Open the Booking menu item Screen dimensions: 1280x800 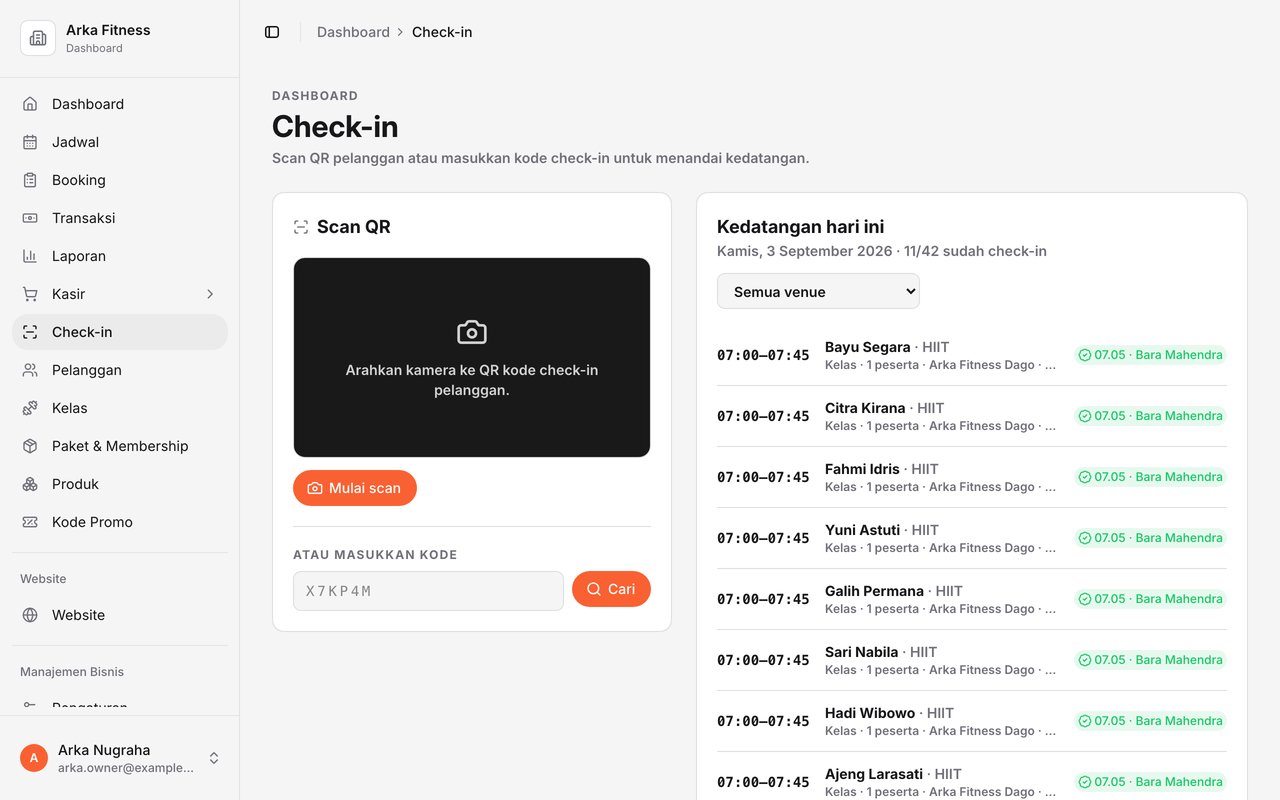point(120,180)
